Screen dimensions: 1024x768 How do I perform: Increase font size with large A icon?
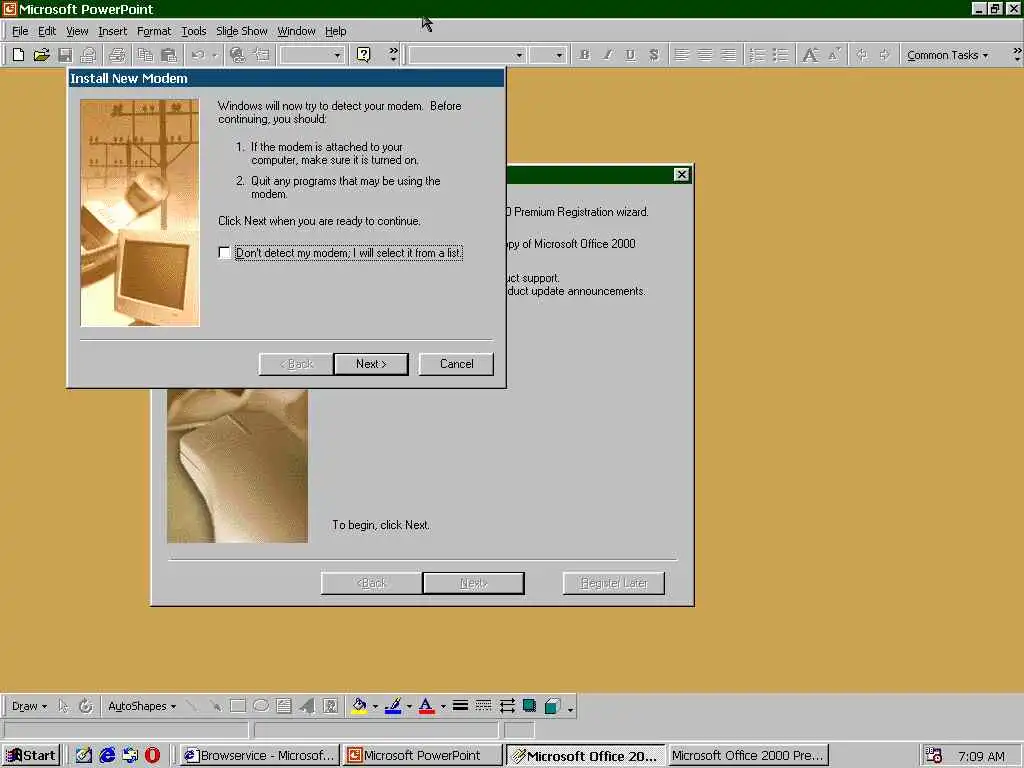810,55
